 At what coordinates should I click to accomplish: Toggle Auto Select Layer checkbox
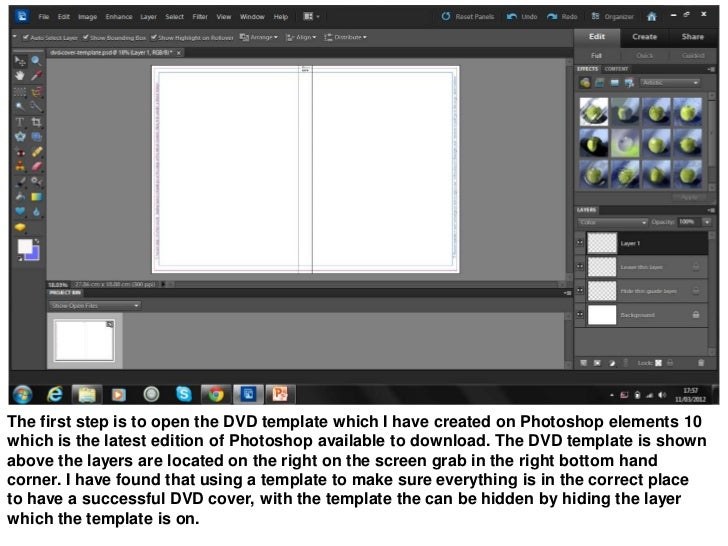tap(26, 37)
